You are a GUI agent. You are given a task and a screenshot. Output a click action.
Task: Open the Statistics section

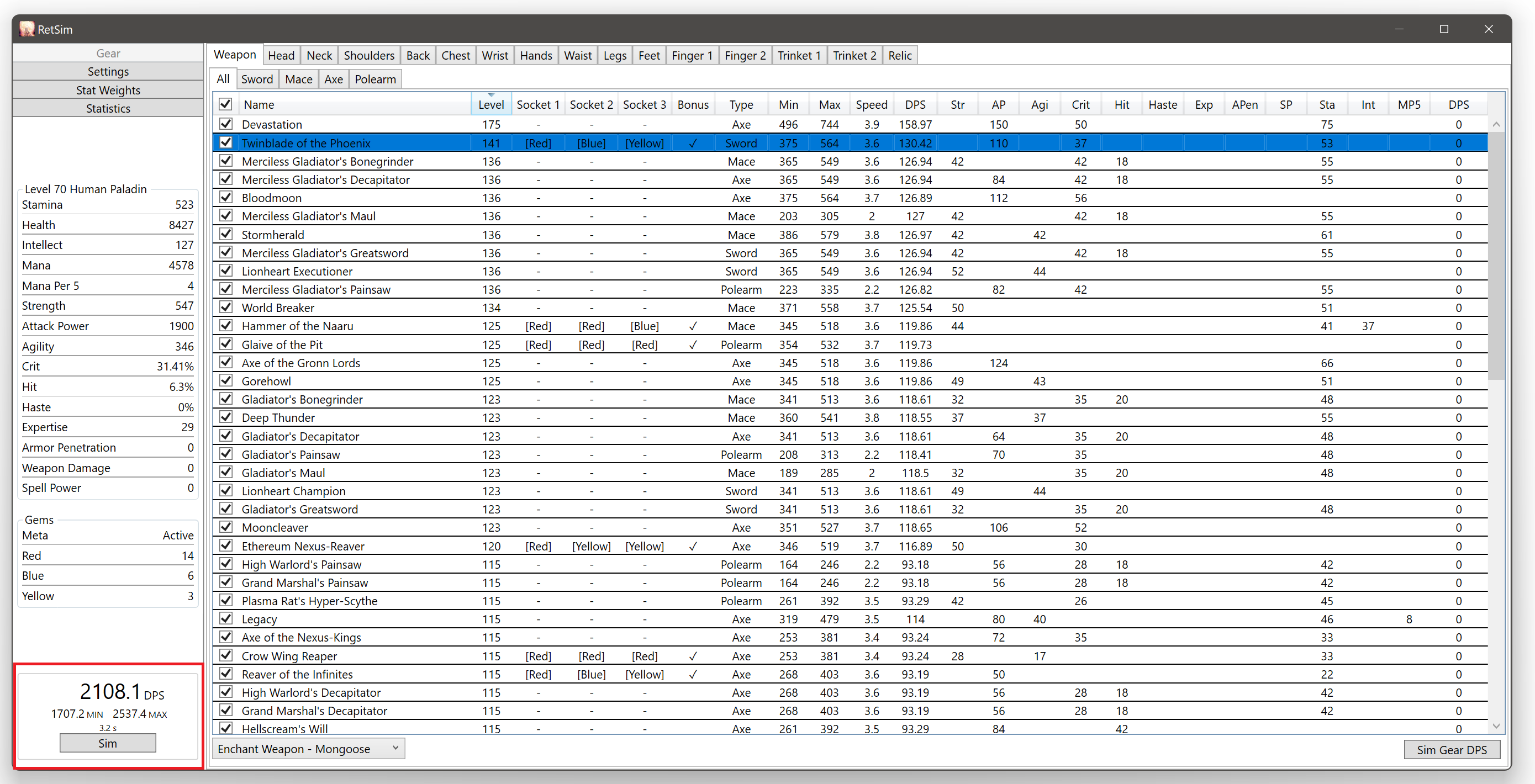[108, 108]
